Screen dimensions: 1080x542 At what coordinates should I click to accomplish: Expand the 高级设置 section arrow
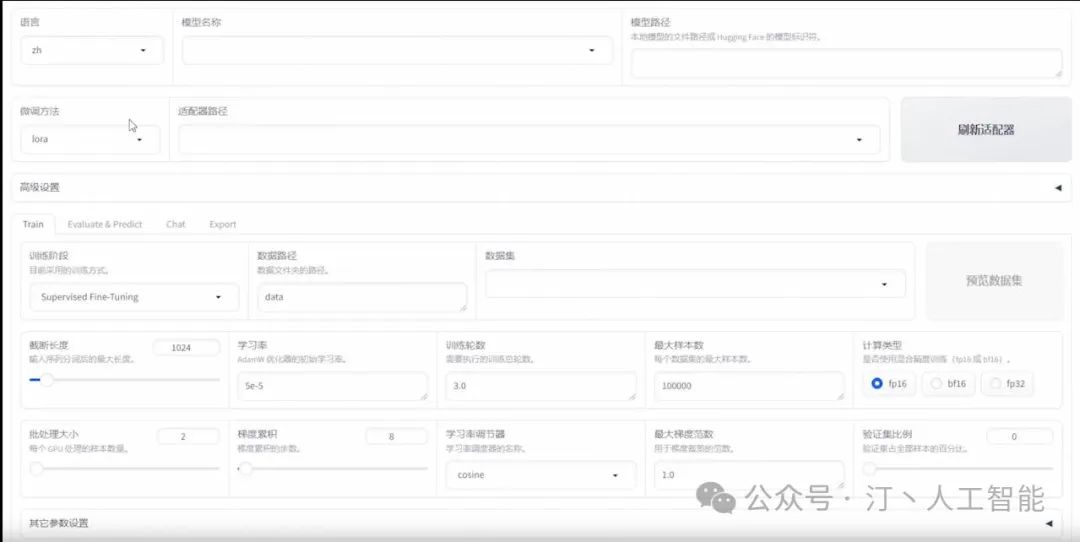[1058, 187]
